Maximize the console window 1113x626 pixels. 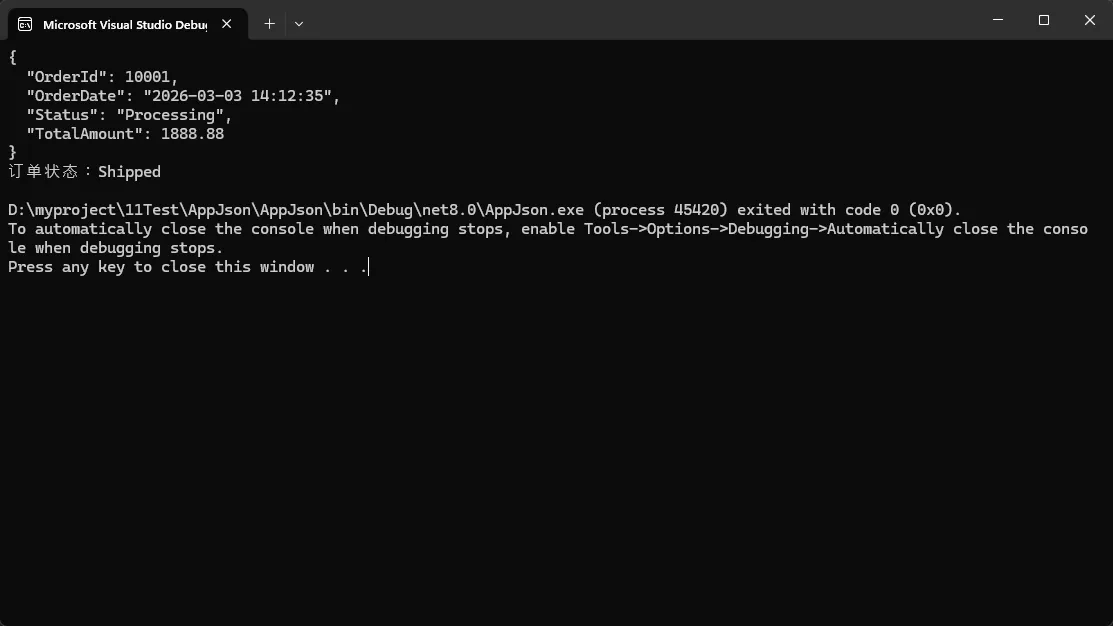[x=1044, y=20]
